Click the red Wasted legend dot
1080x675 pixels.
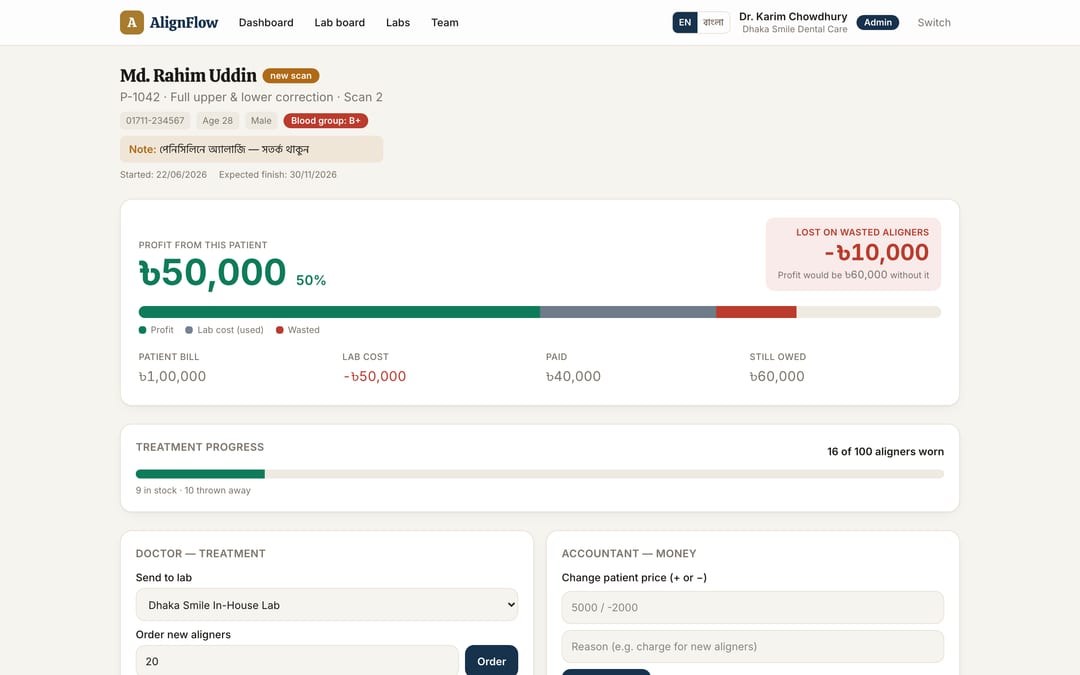[280, 330]
